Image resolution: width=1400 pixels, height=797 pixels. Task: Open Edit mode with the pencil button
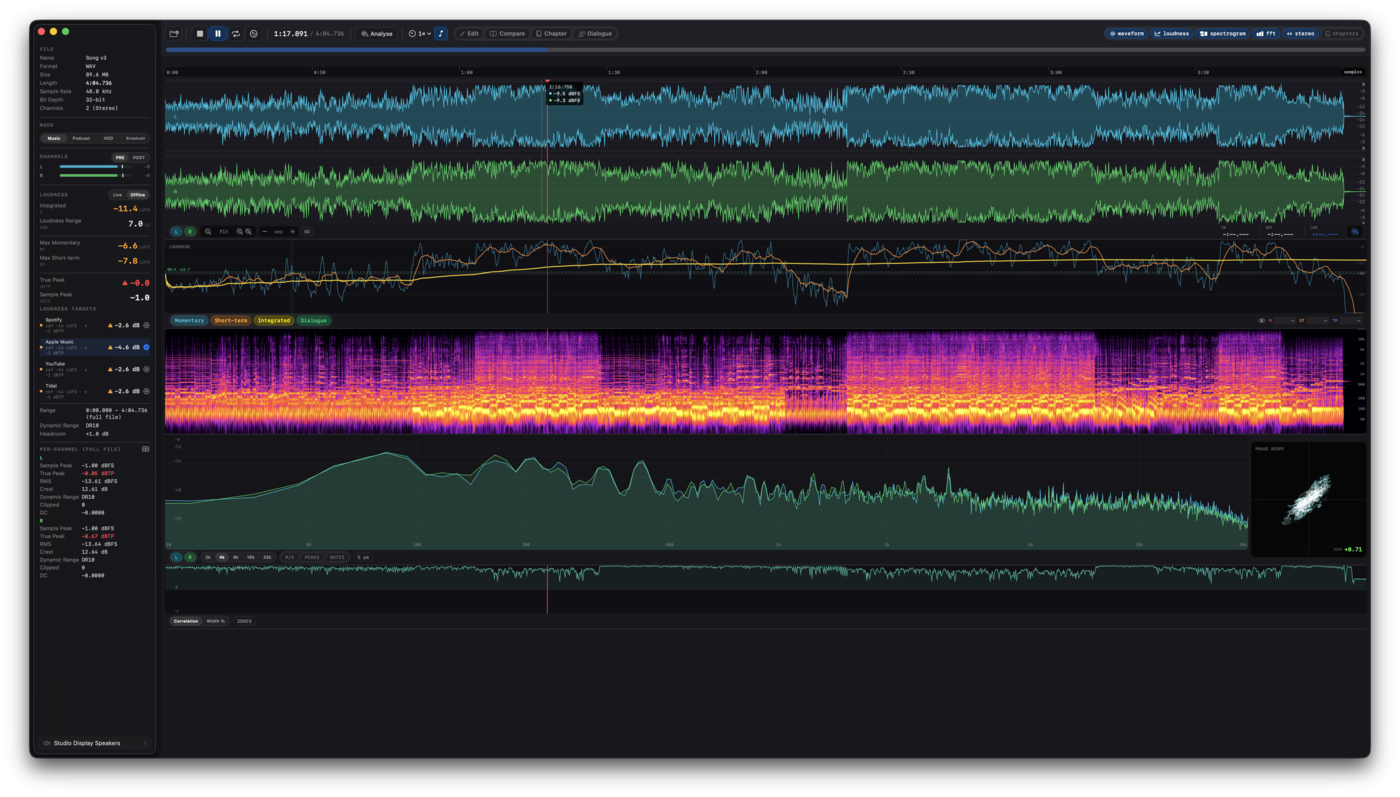pyautogui.click(x=469, y=33)
